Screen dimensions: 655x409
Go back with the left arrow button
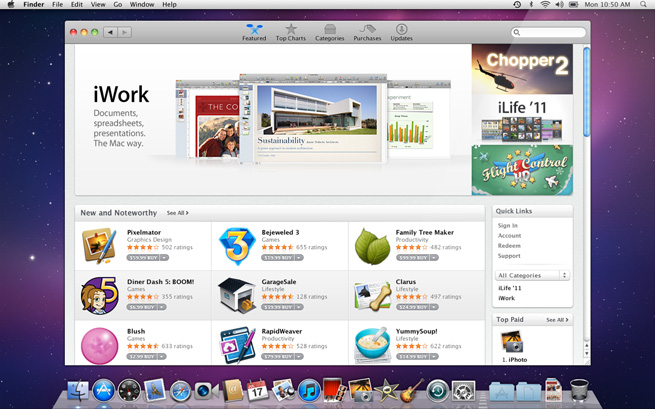(110, 32)
